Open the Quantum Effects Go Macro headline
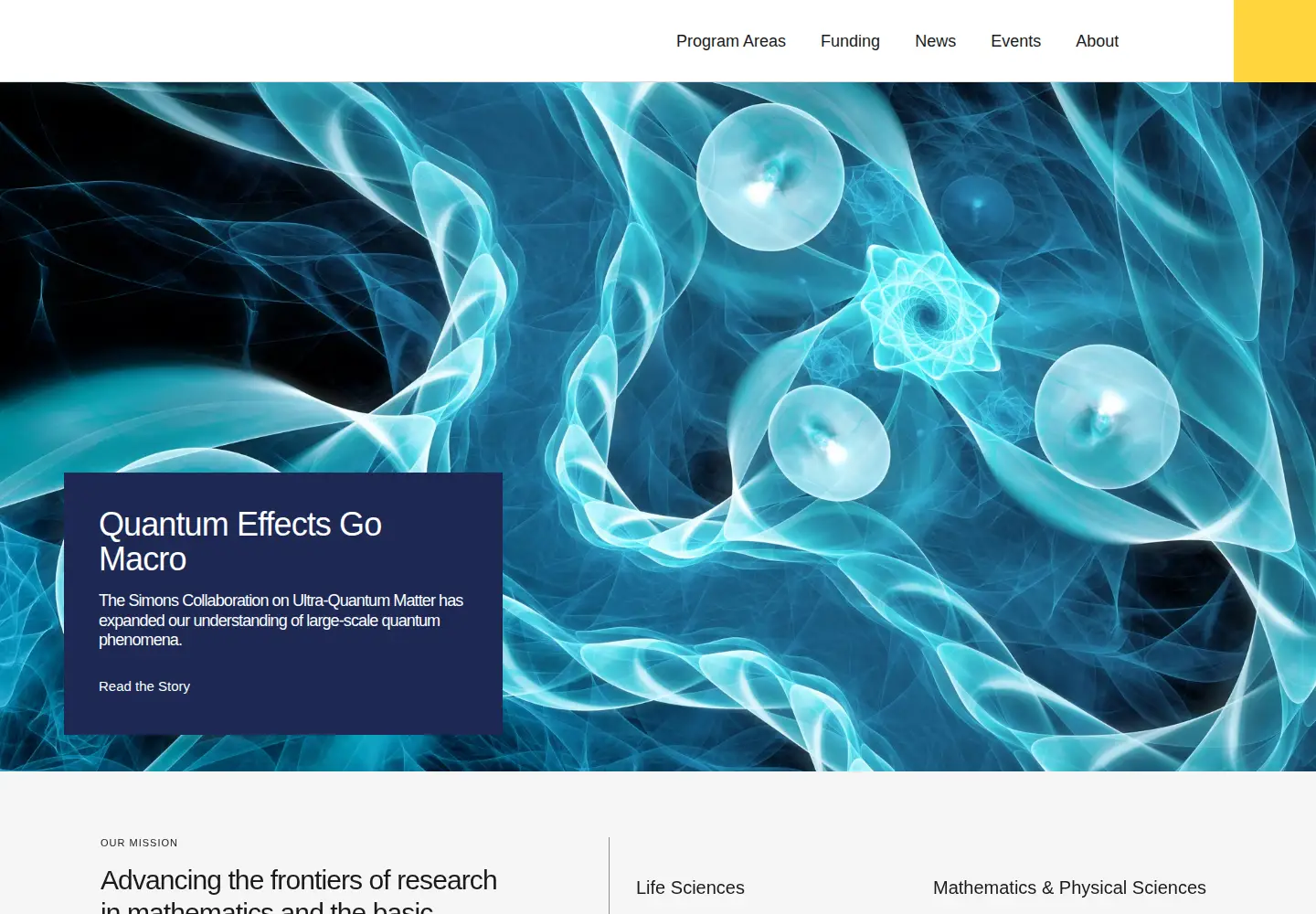This screenshot has height=914, width=1316. click(240, 541)
